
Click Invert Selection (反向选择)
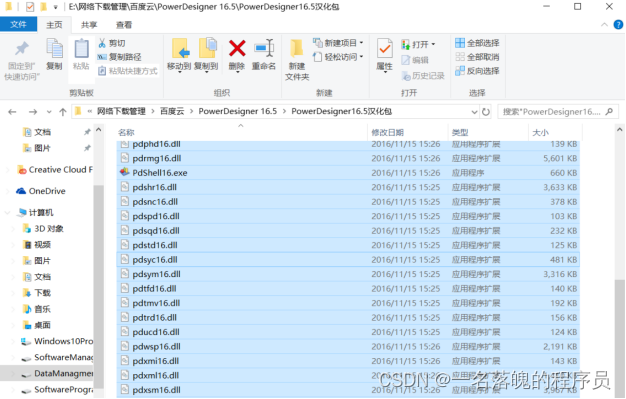[477, 71]
